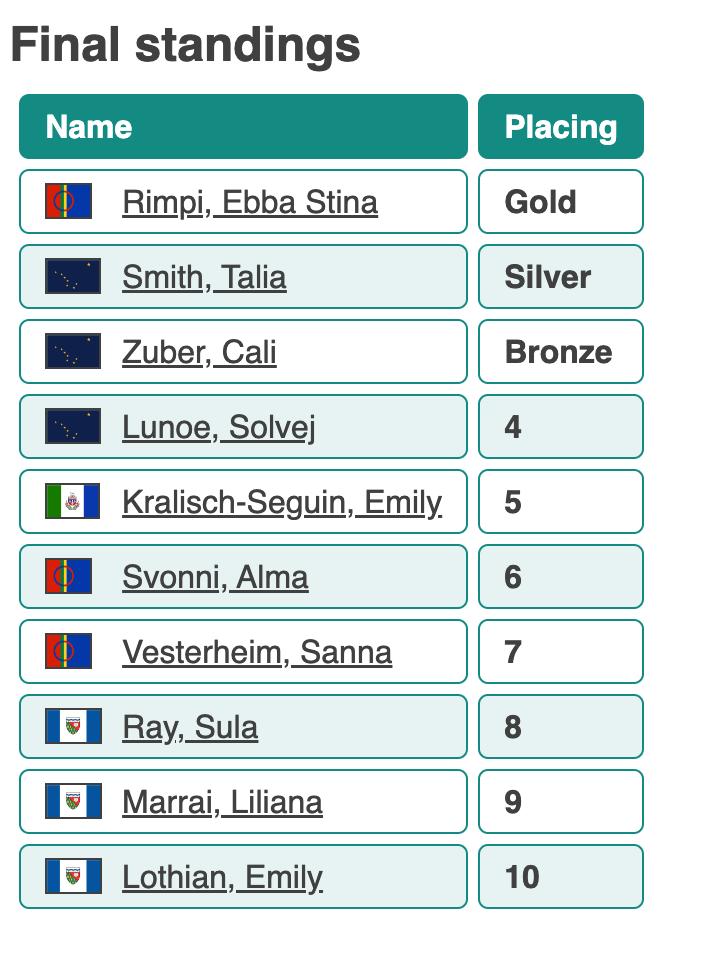Click the Name column header
Screen dimensions: 717x978
pos(243,127)
